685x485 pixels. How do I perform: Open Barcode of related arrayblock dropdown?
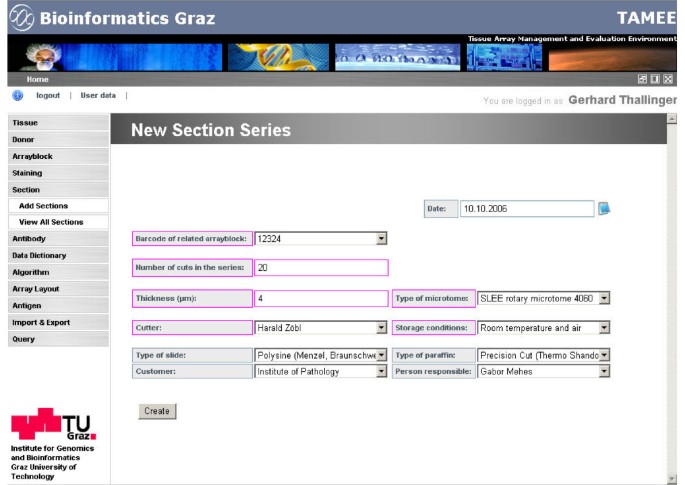pos(381,239)
